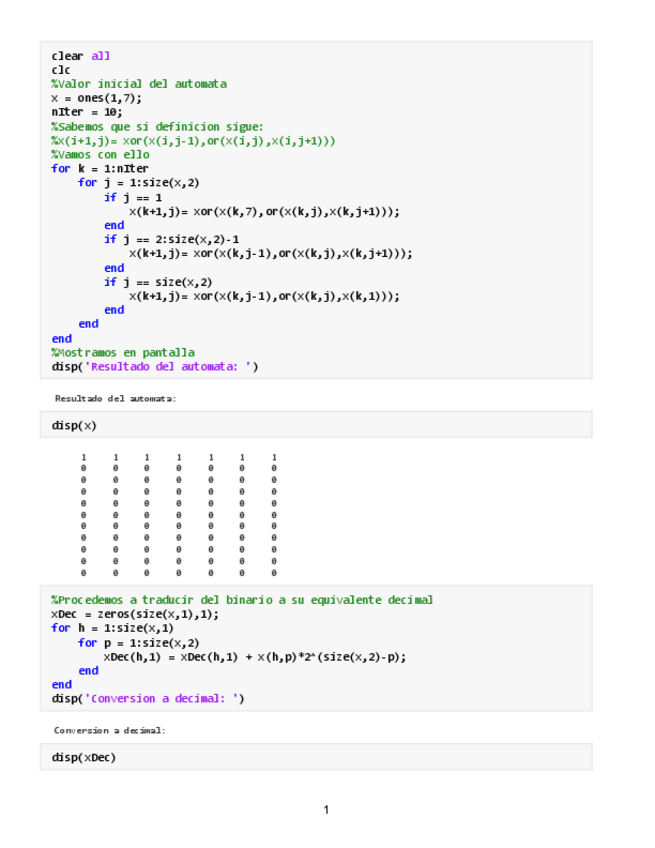Click the 'if j == 1' condition line
The image size is (655, 848).
point(133,197)
